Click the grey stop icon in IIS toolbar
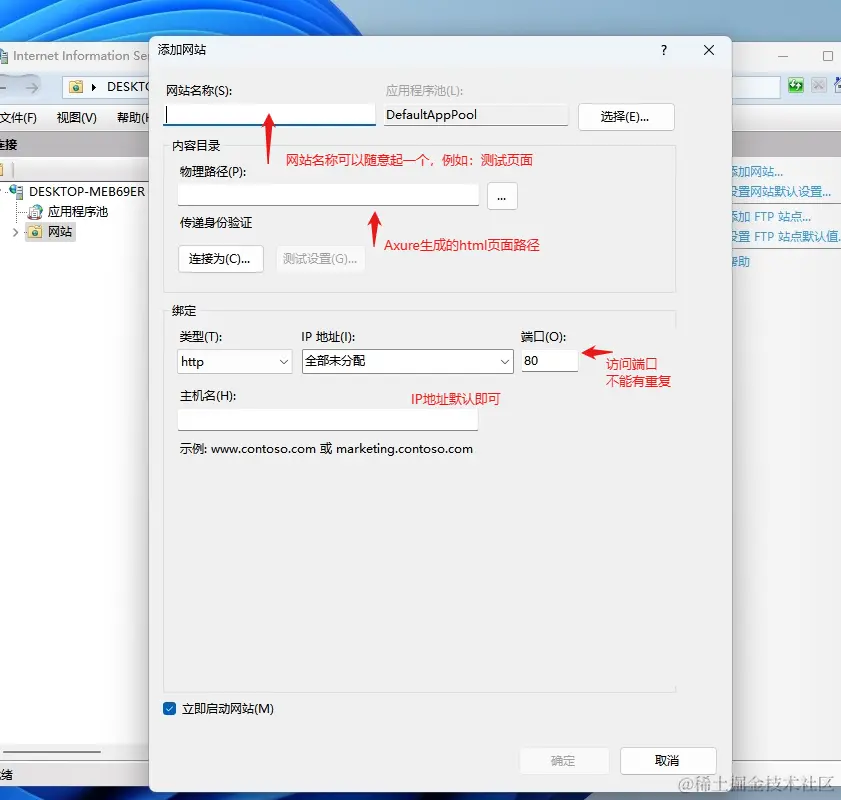The image size is (841, 800). click(818, 85)
